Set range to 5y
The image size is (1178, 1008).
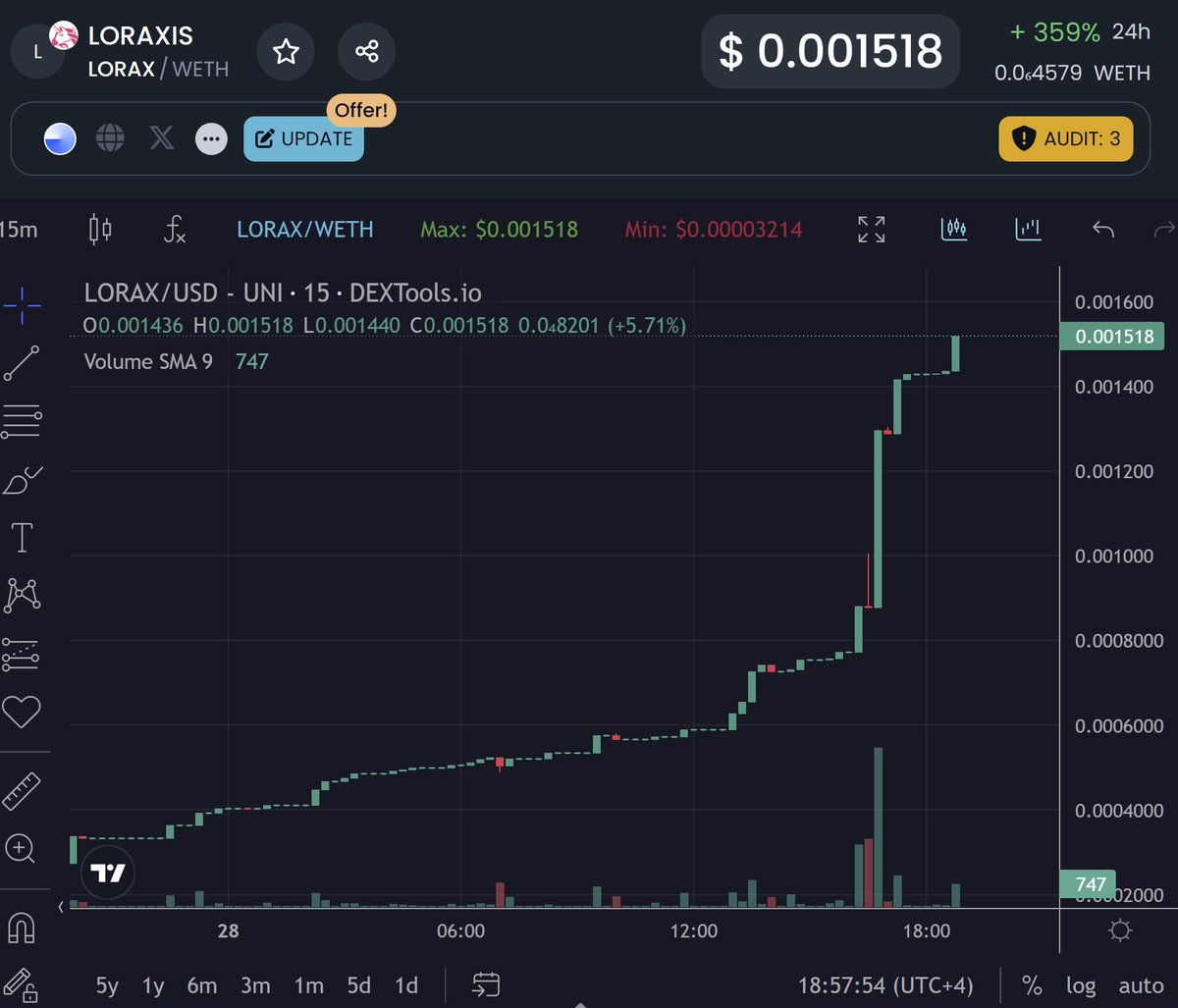point(107,985)
